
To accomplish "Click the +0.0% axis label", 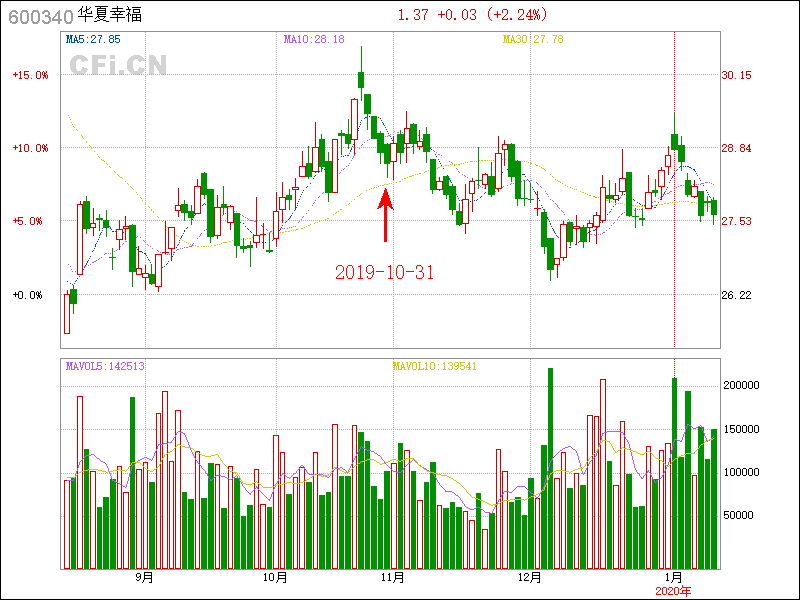I will point(27,295).
